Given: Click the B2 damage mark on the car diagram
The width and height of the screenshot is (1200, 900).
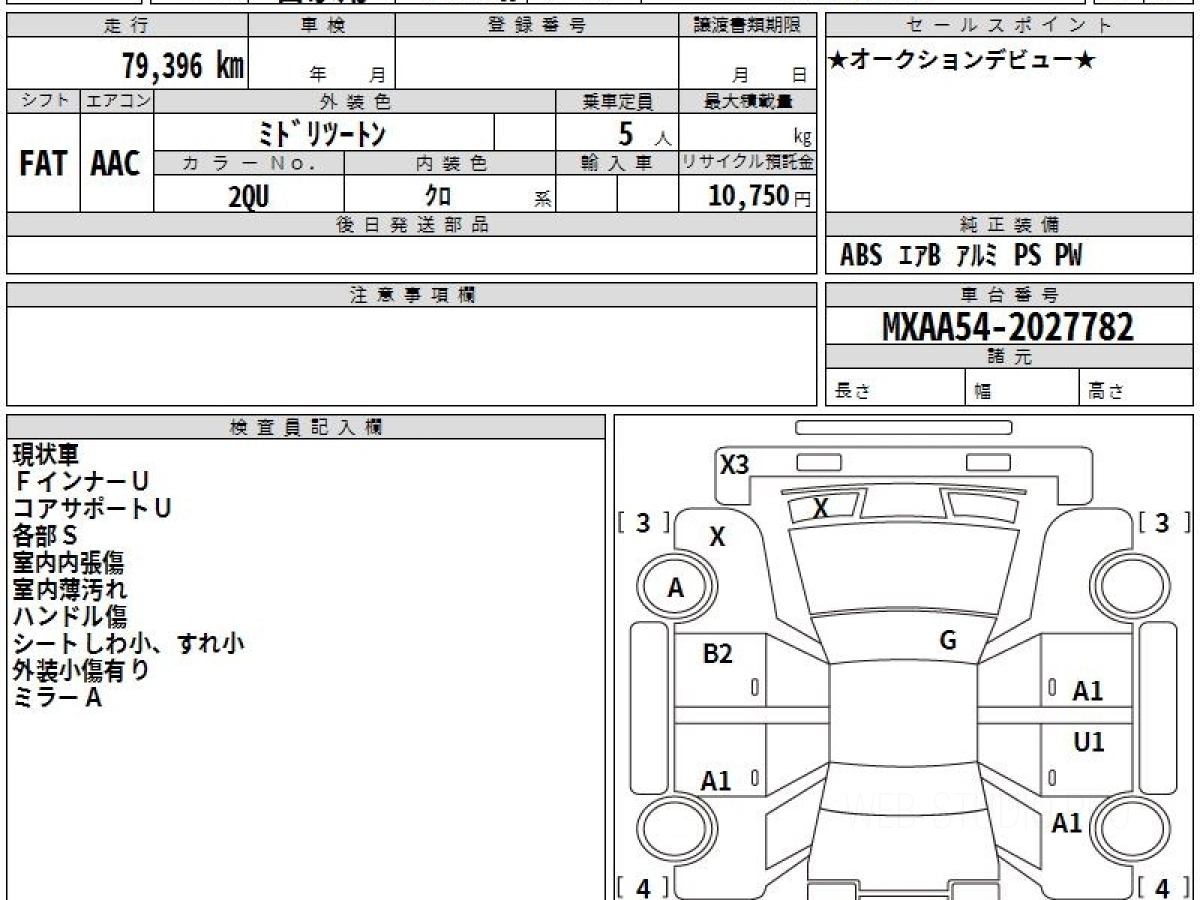Looking at the screenshot, I should pyautogui.click(x=718, y=655).
